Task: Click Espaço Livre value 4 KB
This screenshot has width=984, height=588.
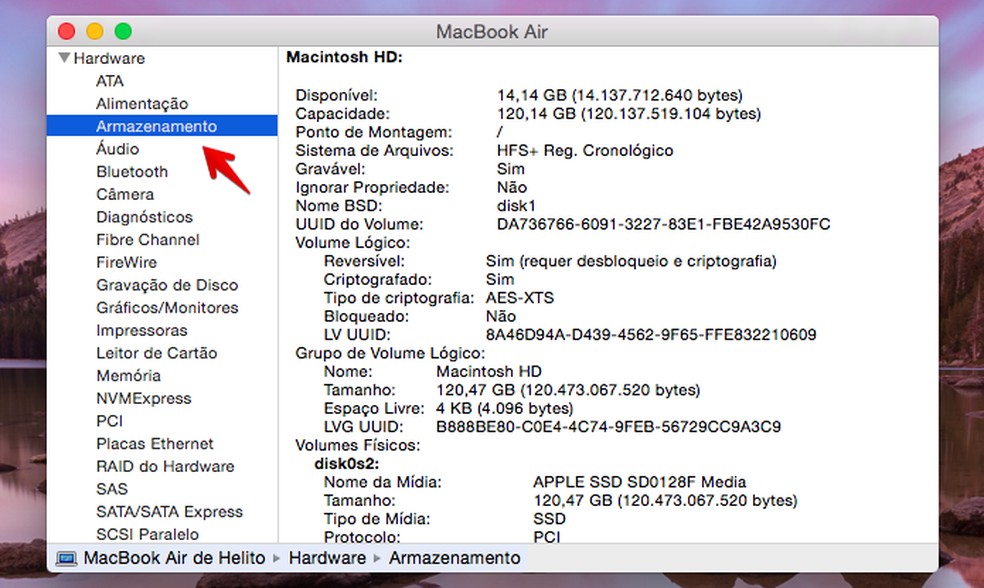Action: coord(505,409)
